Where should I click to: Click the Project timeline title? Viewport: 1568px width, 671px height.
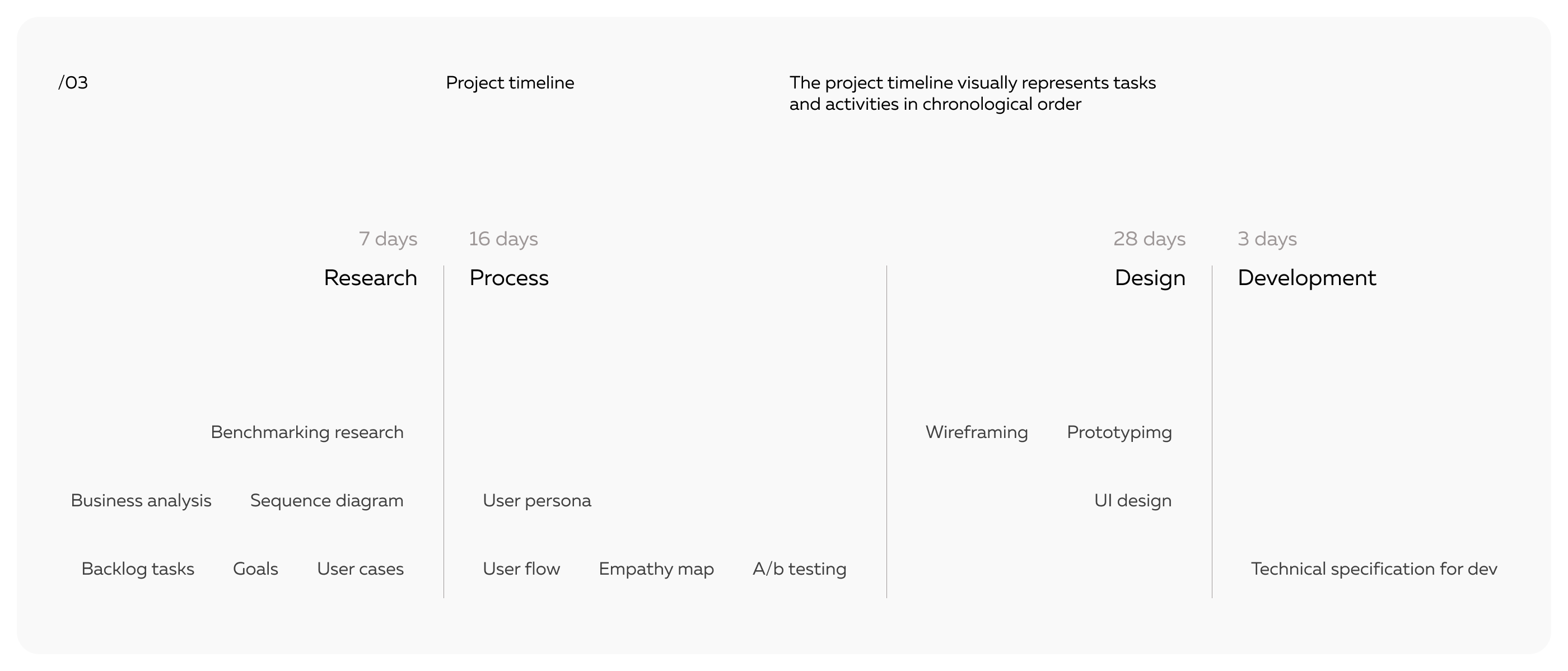(510, 83)
